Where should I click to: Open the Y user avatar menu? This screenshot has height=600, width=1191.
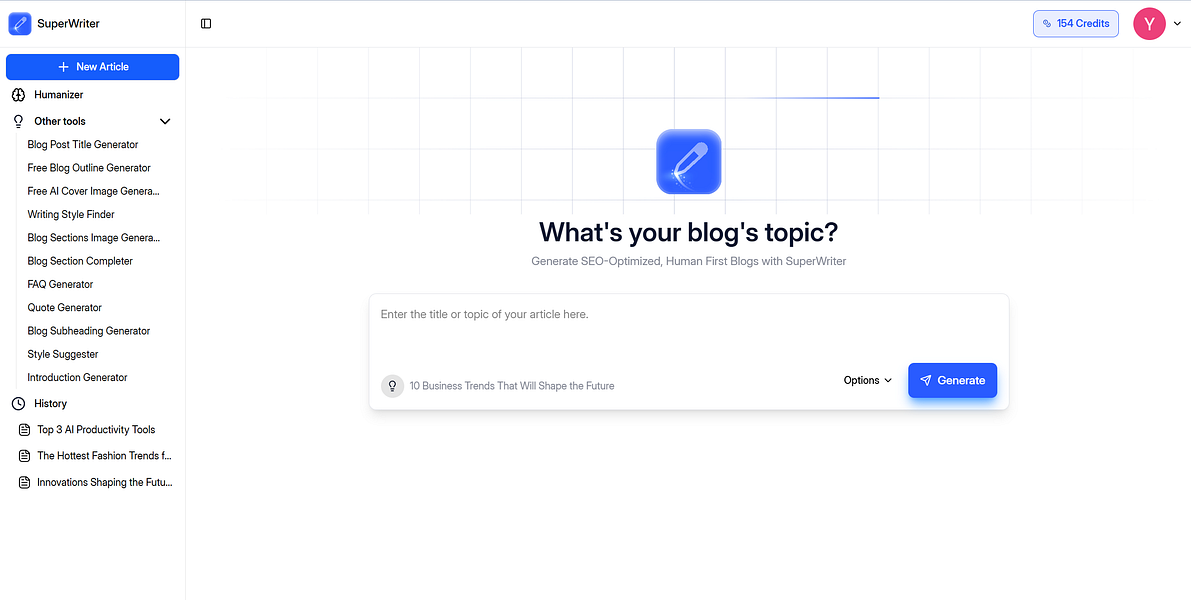(1149, 23)
